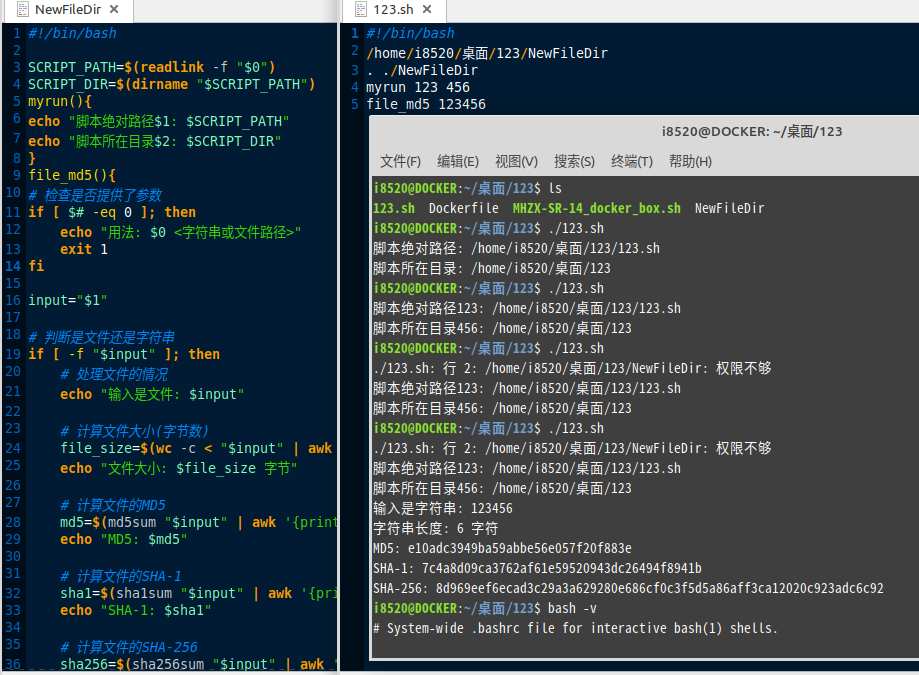Click the file_size=$(wc -c line
This screenshot has height=675, width=919.
click(196, 448)
